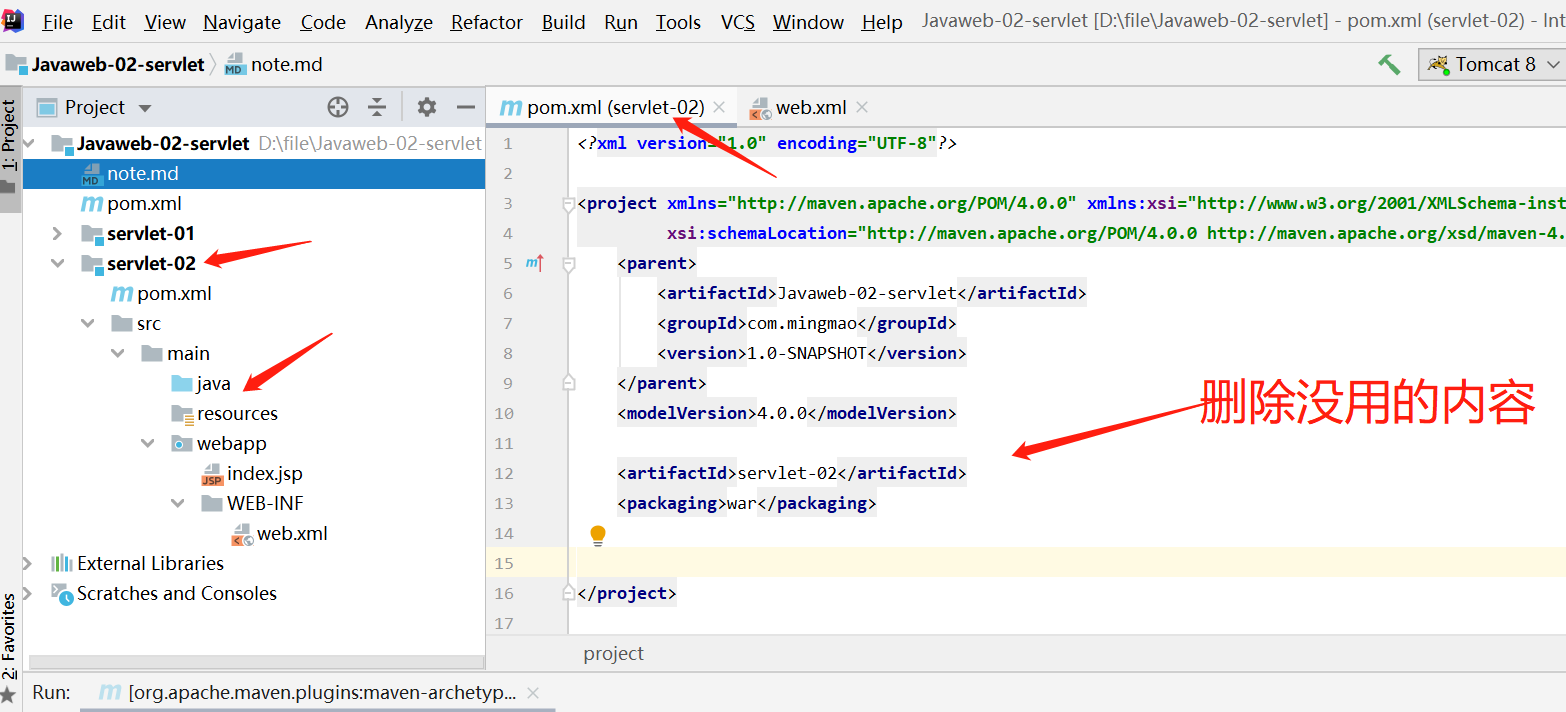Click the intention lightbulb icon in editor
Screen dimensions: 1566x712
click(598, 535)
